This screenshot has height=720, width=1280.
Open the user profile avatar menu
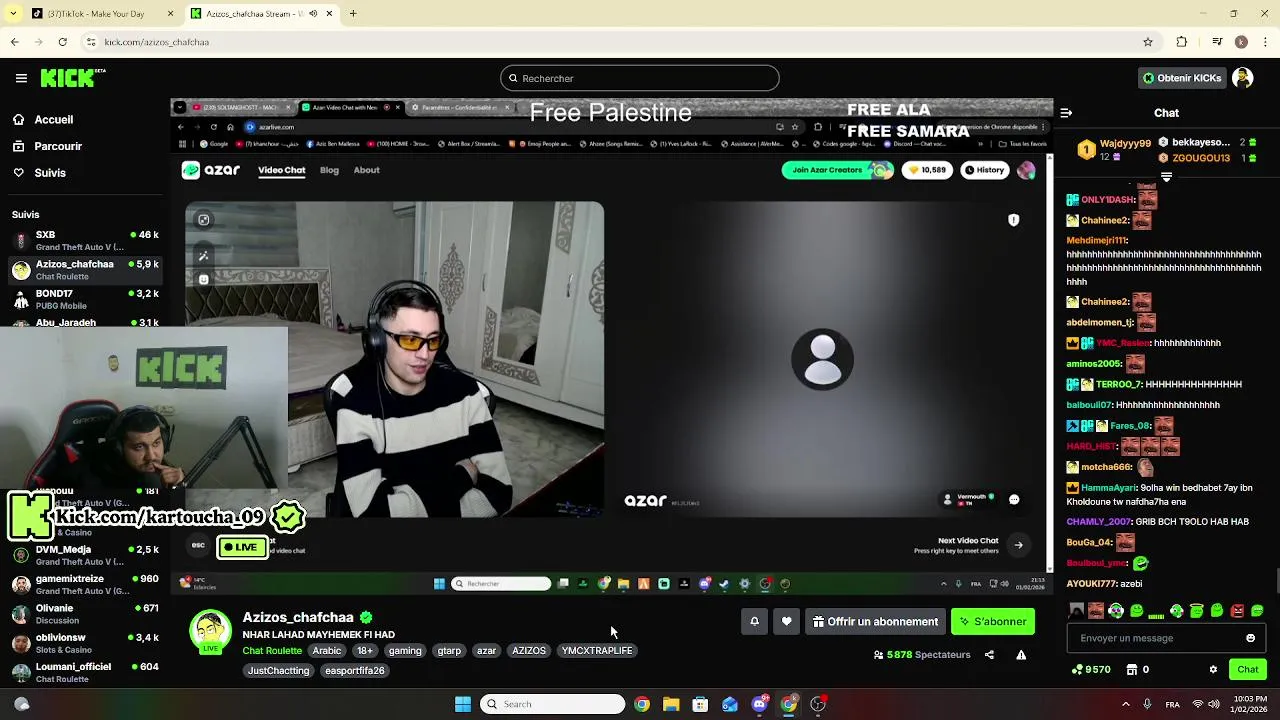[x=1243, y=78]
